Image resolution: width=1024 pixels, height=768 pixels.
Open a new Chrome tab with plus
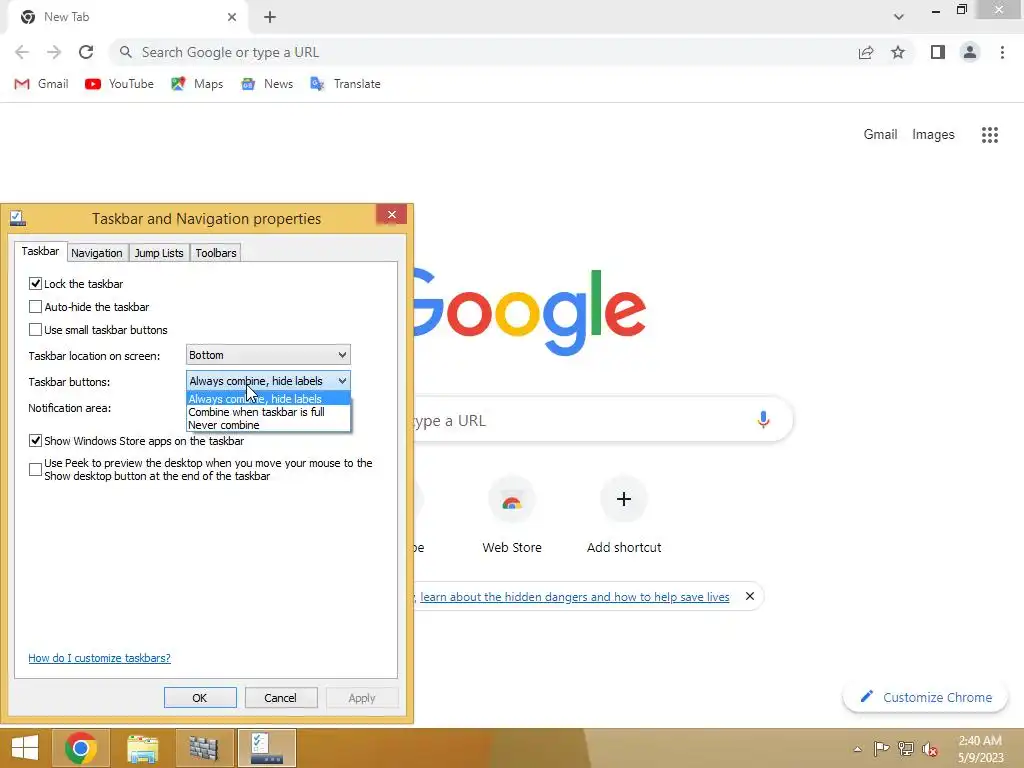tap(270, 17)
